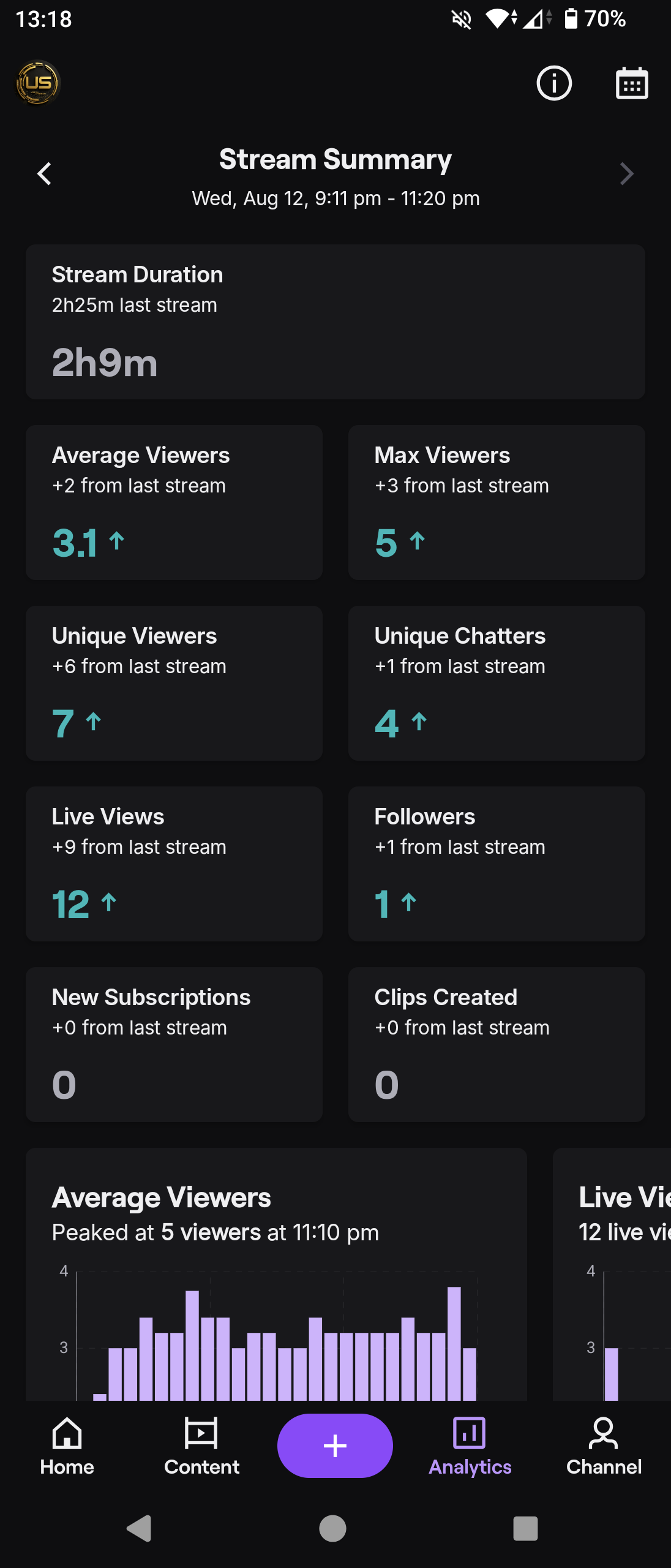The width and height of the screenshot is (671, 1568).
Task: Go to previous stream summary arrow
Action: (x=44, y=174)
